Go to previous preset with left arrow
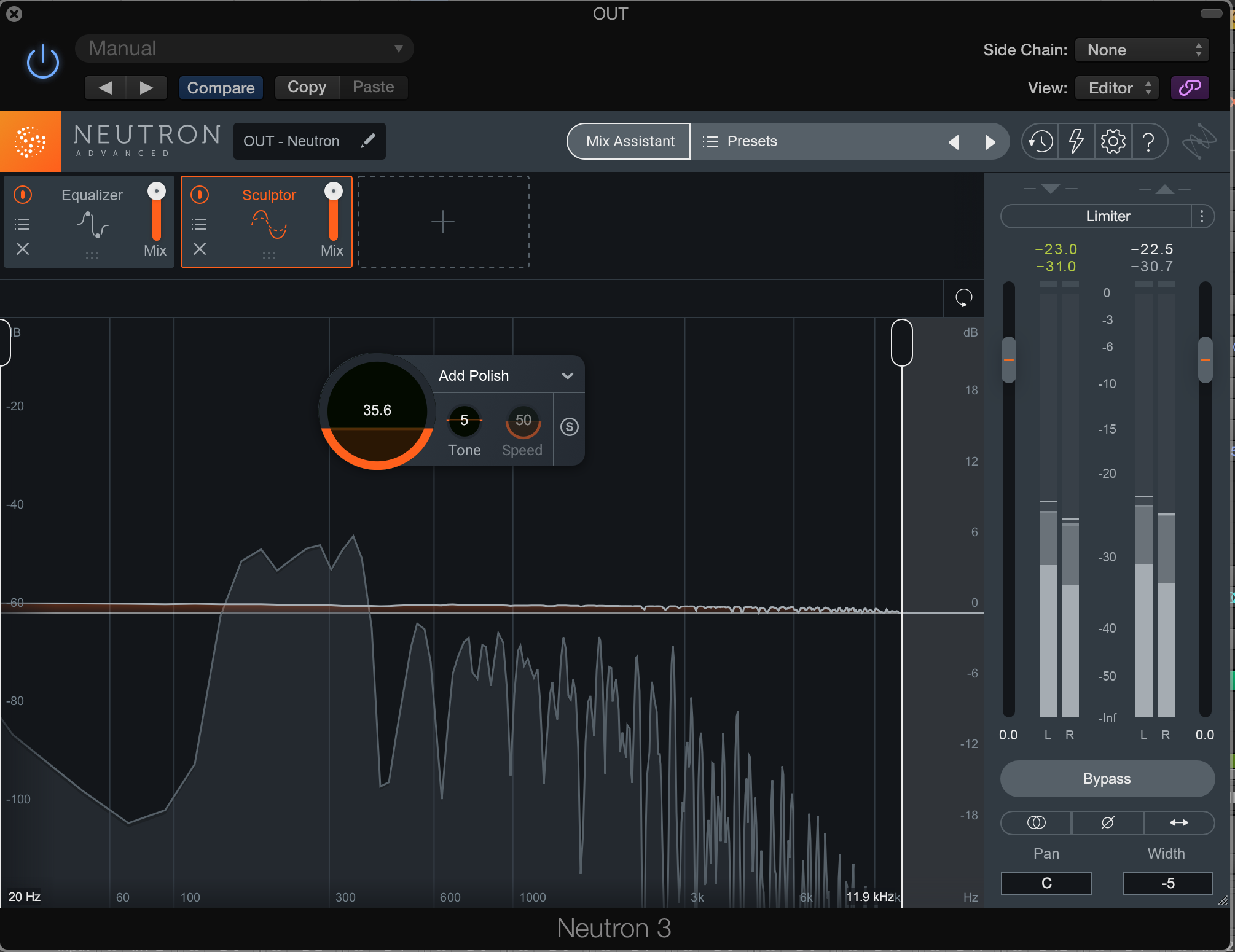Viewport: 1235px width, 952px height. 105,88
